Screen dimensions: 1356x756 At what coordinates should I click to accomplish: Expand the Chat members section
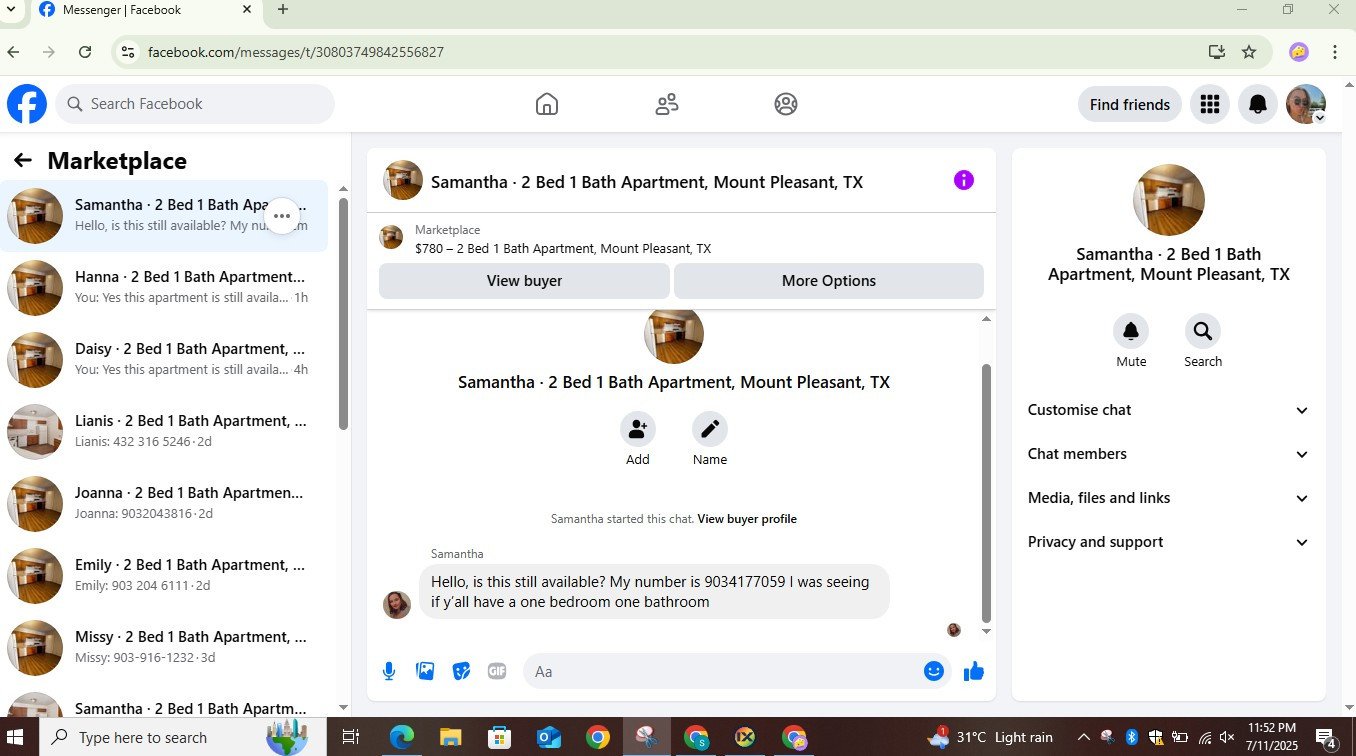click(1168, 454)
